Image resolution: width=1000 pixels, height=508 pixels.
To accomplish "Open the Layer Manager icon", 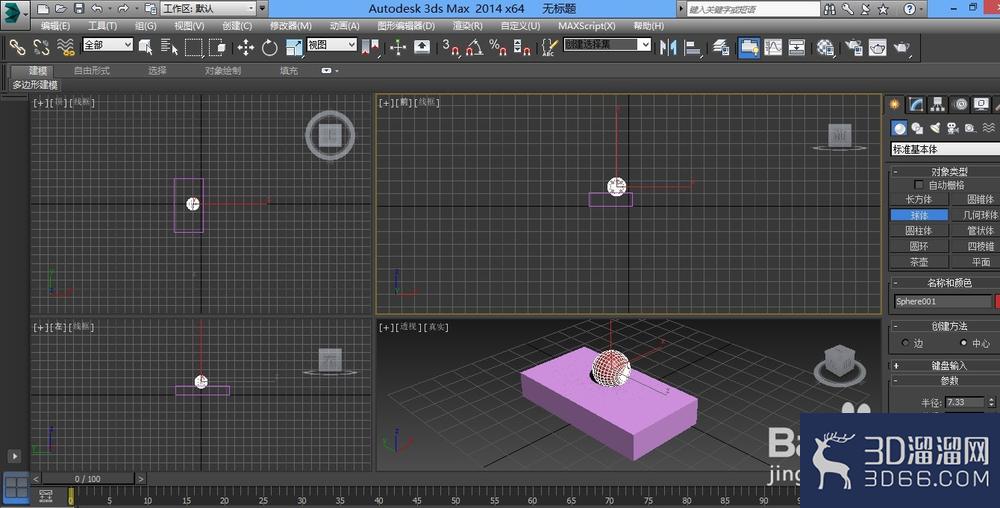I will pyautogui.click(x=721, y=47).
